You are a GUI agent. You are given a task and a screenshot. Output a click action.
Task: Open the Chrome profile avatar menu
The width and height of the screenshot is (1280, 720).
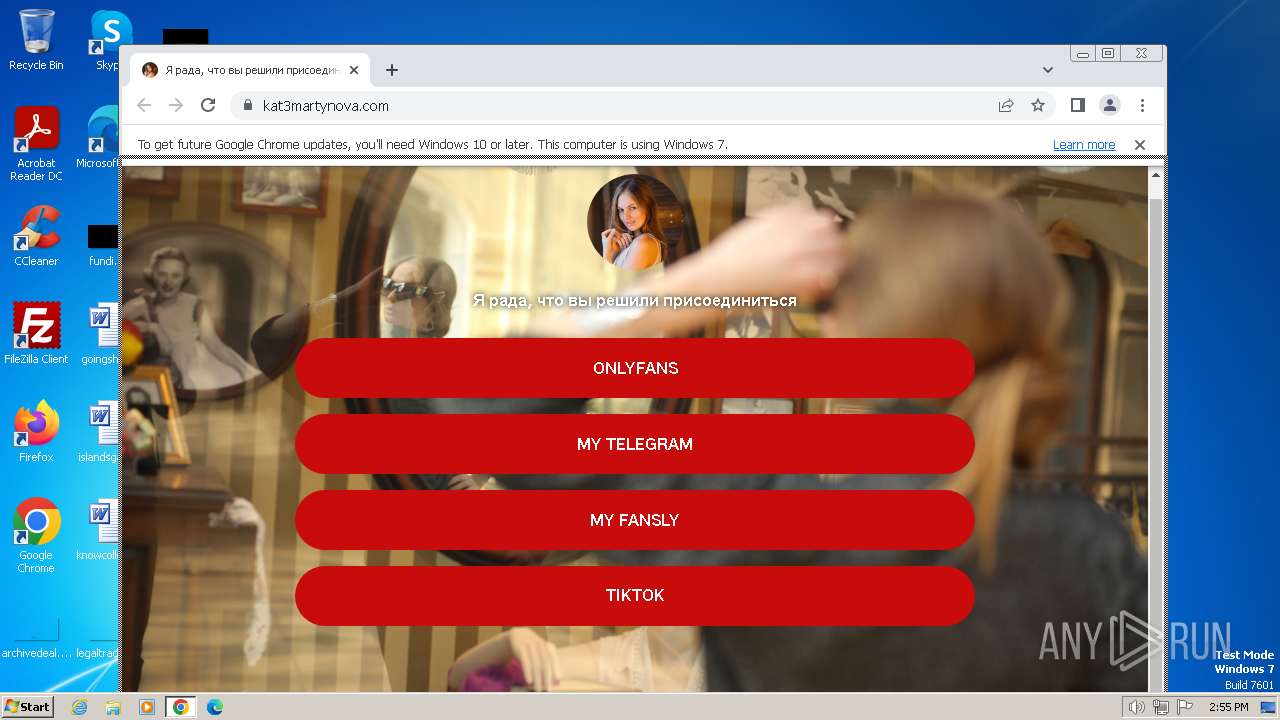point(1110,105)
